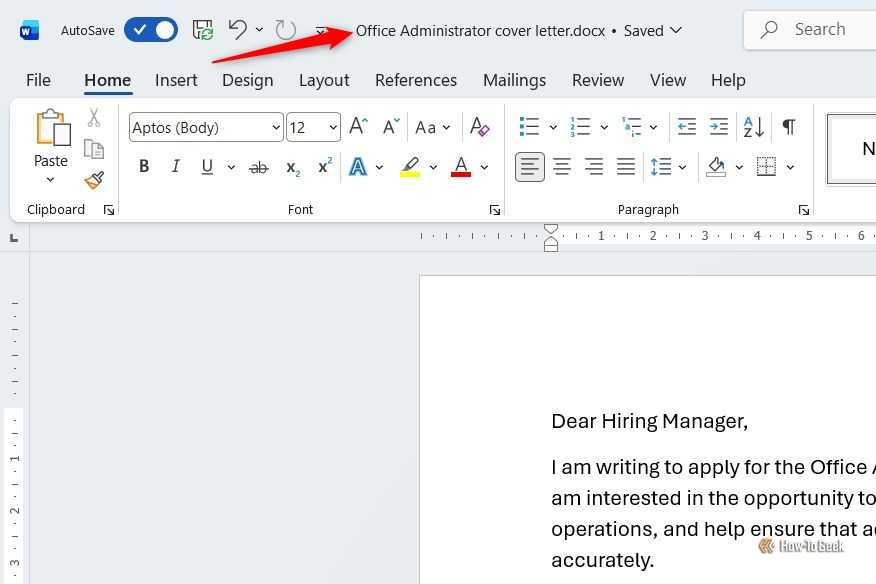
Task: Click the Save icon in title bar
Action: click(203, 30)
